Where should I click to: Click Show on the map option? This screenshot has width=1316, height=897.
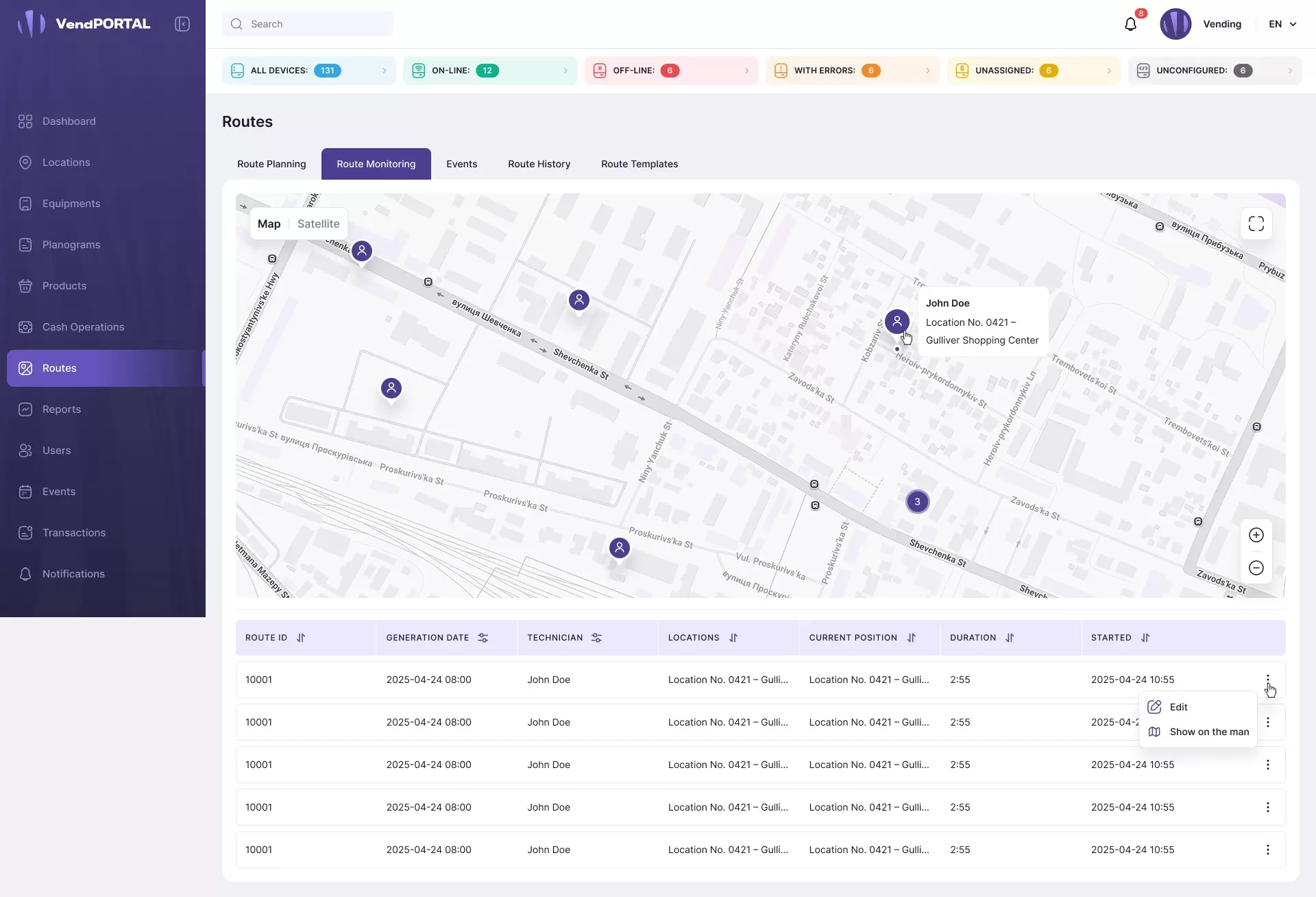[x=1208, y=732]
